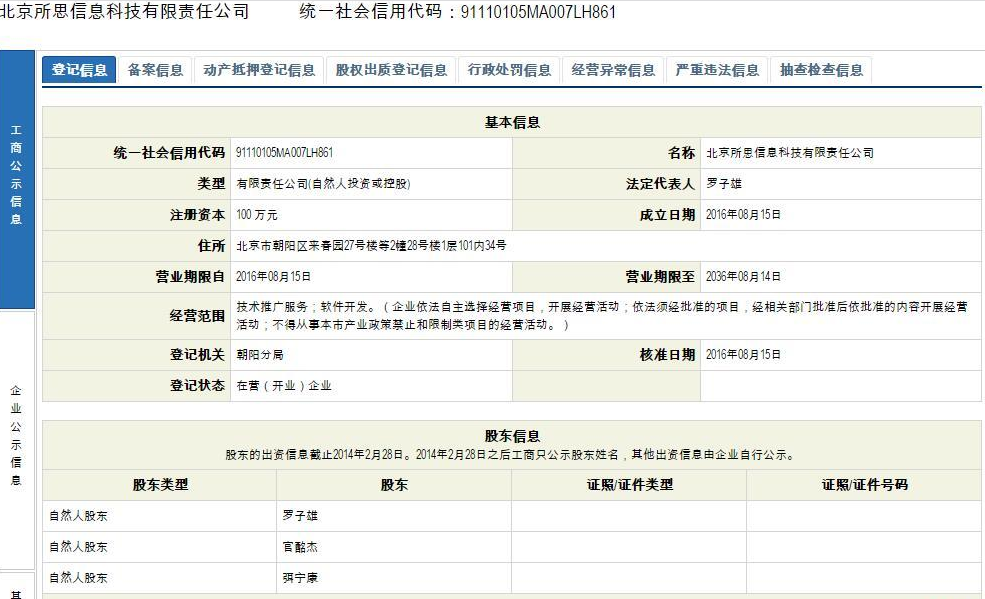Screen dimensions: 985x599
Task: Click the 证照/证件类型 column header
Action: tap(629, 485)
